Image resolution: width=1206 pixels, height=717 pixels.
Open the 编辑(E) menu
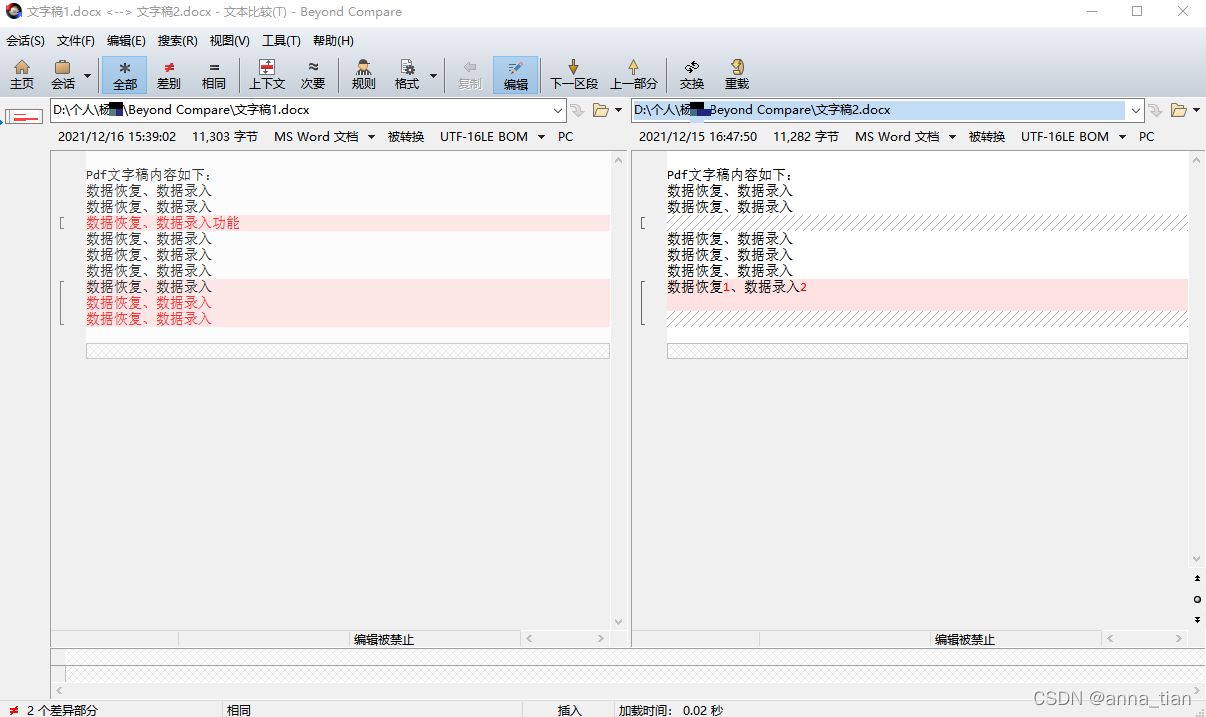126,41
